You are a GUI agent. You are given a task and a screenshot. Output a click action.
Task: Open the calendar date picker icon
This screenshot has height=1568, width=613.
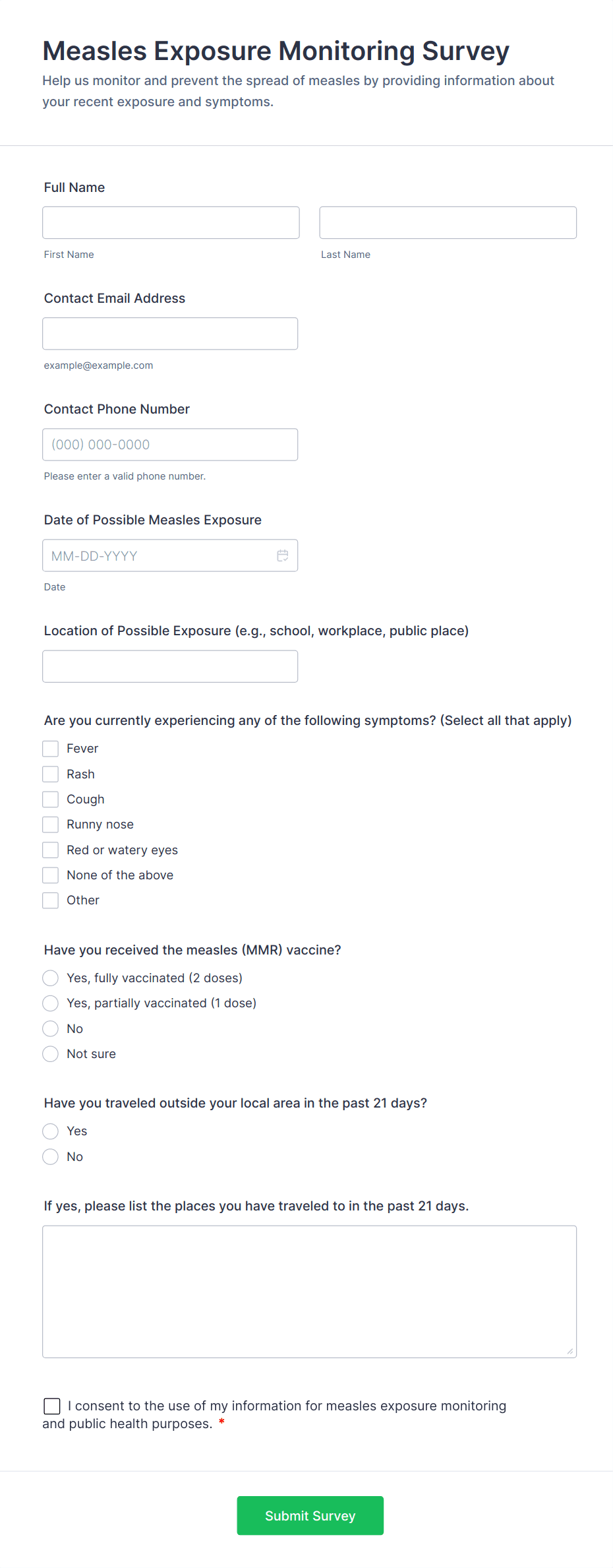click(283, 555)
